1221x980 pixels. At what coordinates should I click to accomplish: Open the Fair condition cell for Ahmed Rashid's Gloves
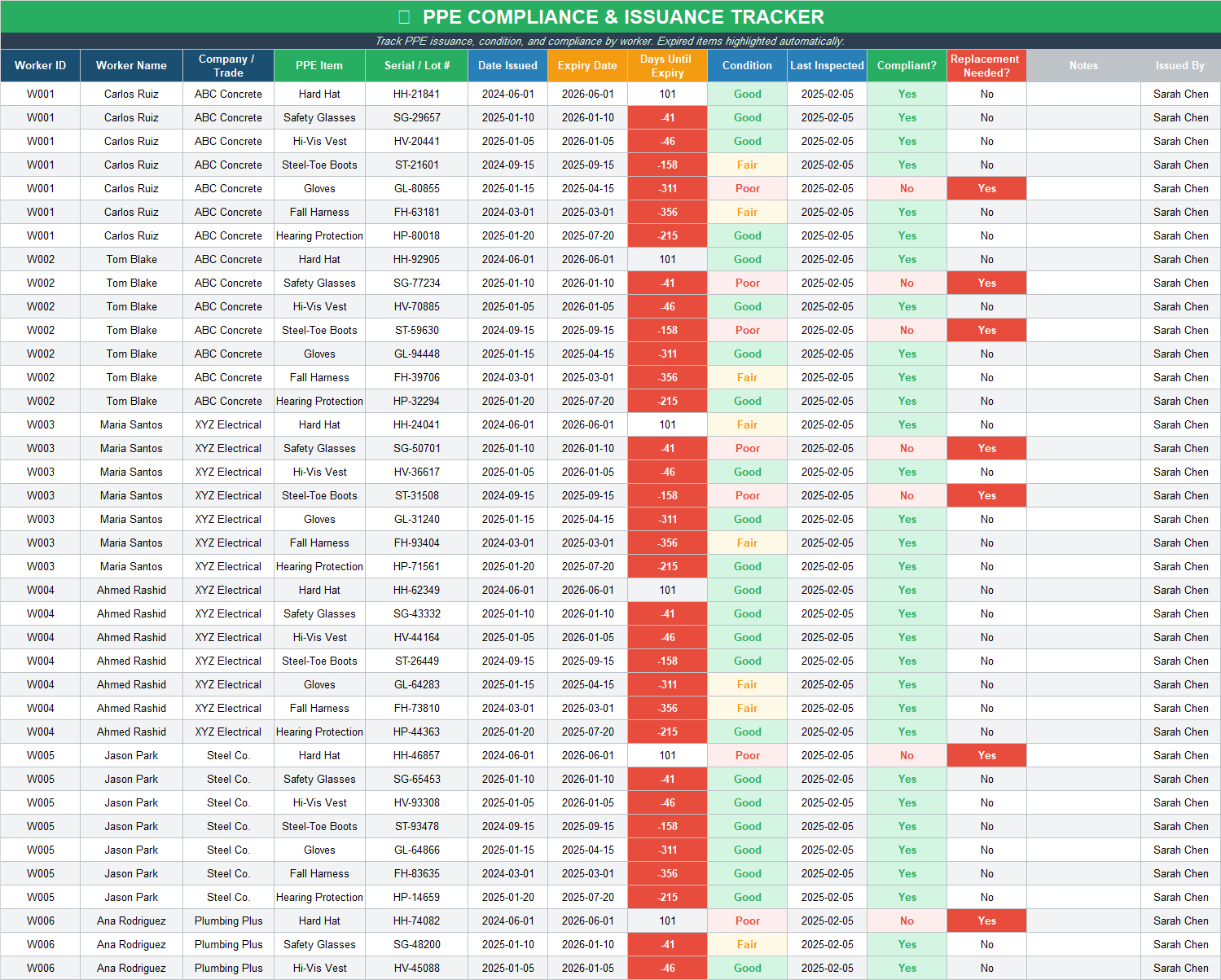coord(746,684)
